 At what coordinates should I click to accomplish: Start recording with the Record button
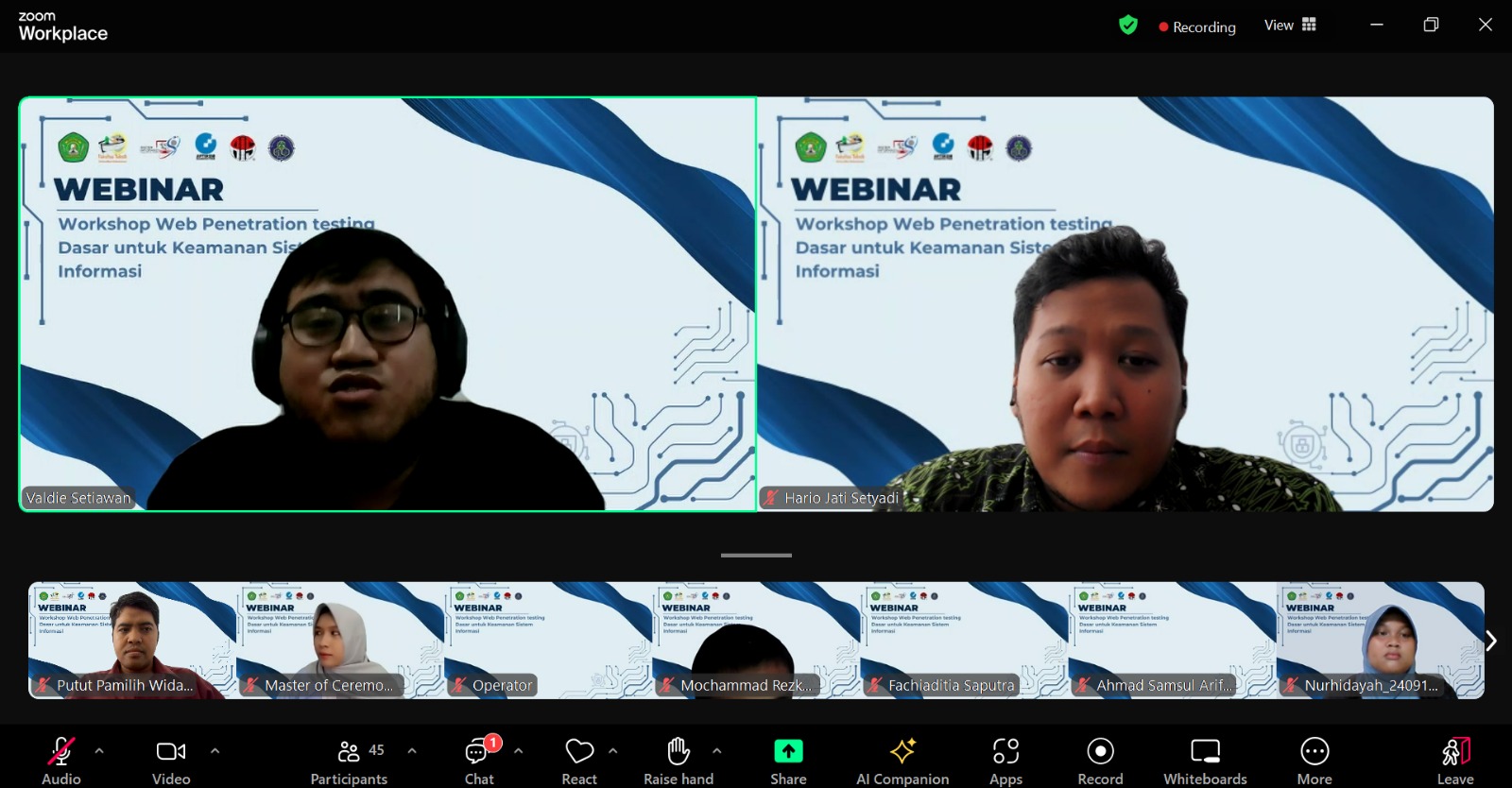tap(1100, 760)
